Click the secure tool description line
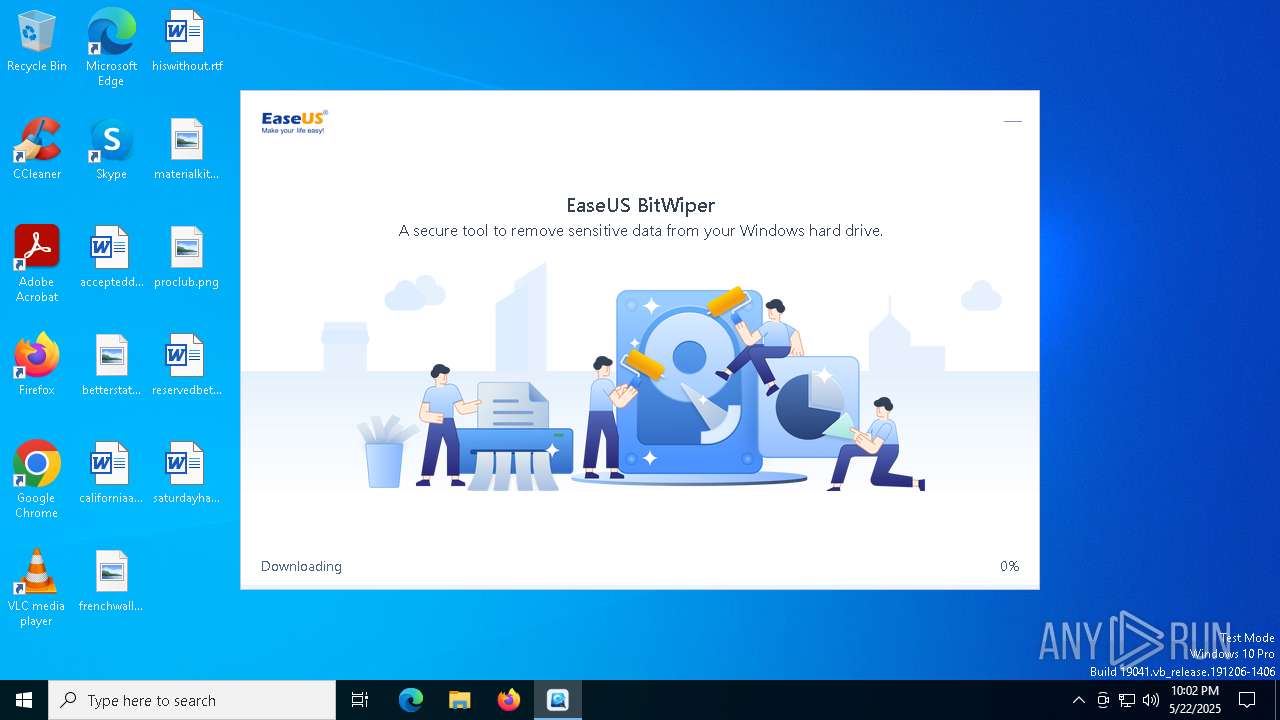The width and height of the screenshot is (1280, 720). pos(640,231)
